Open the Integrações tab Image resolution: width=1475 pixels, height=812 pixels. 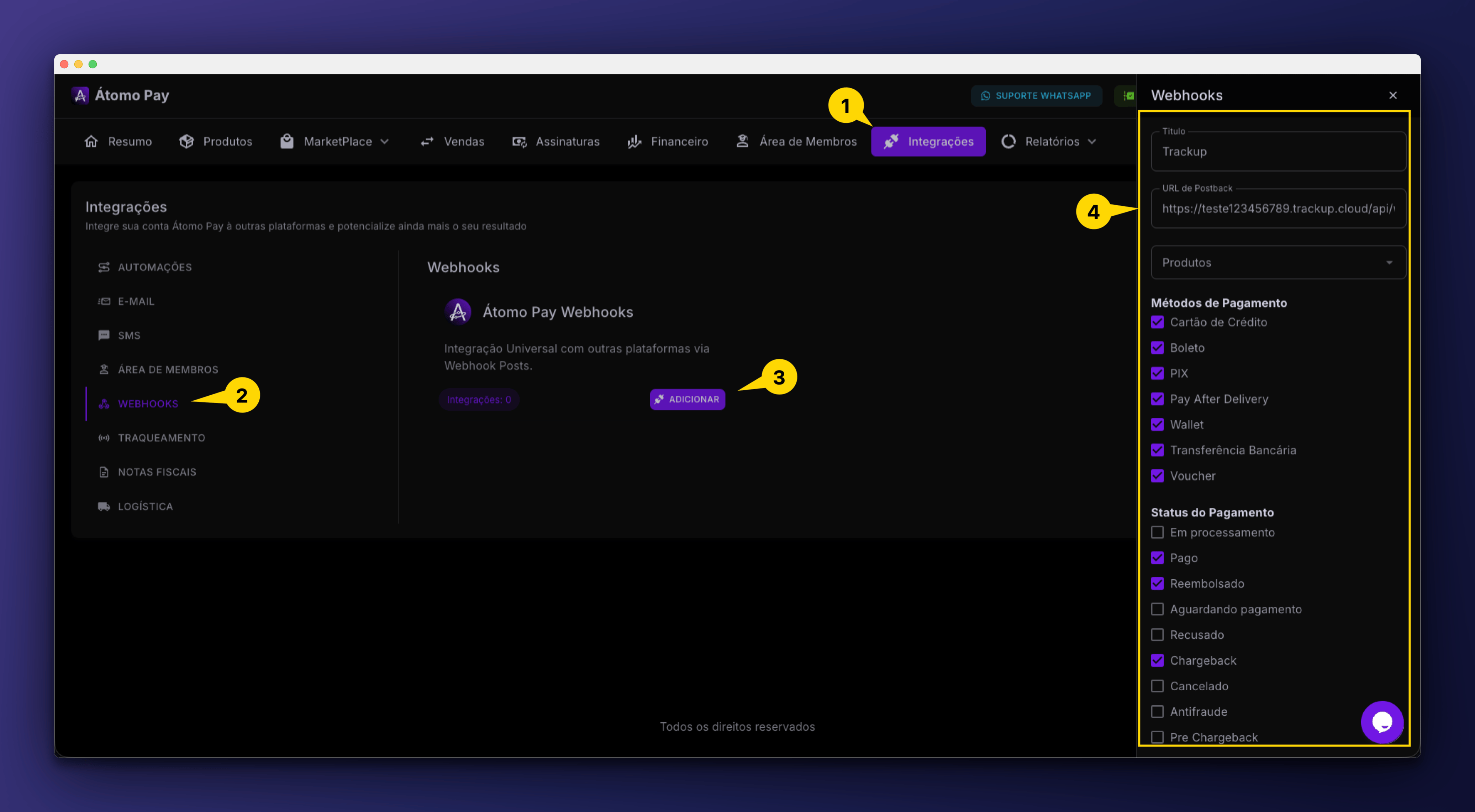pyautogui.click(x=928, y=141)
